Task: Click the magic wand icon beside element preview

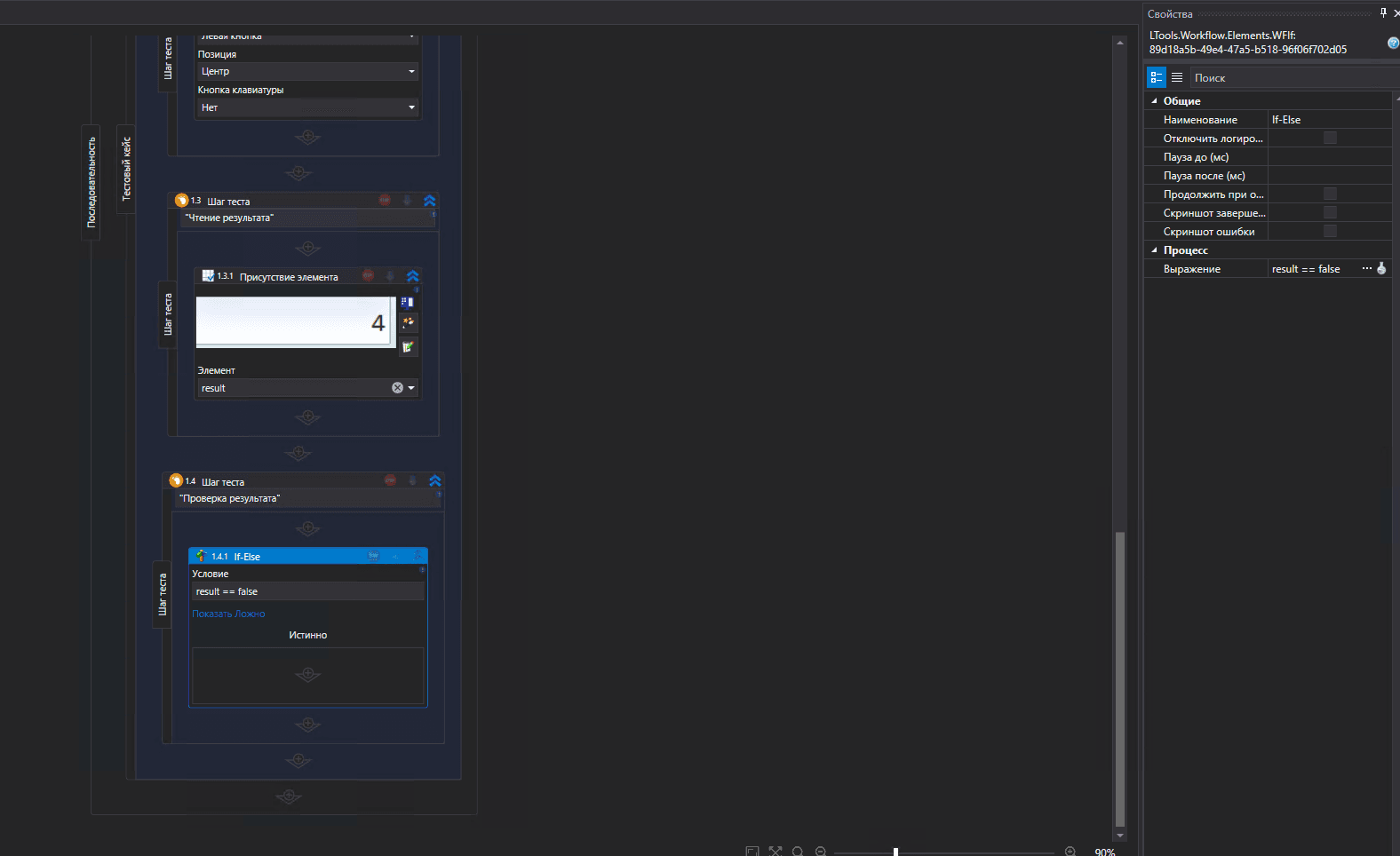Action: (408, 322)
